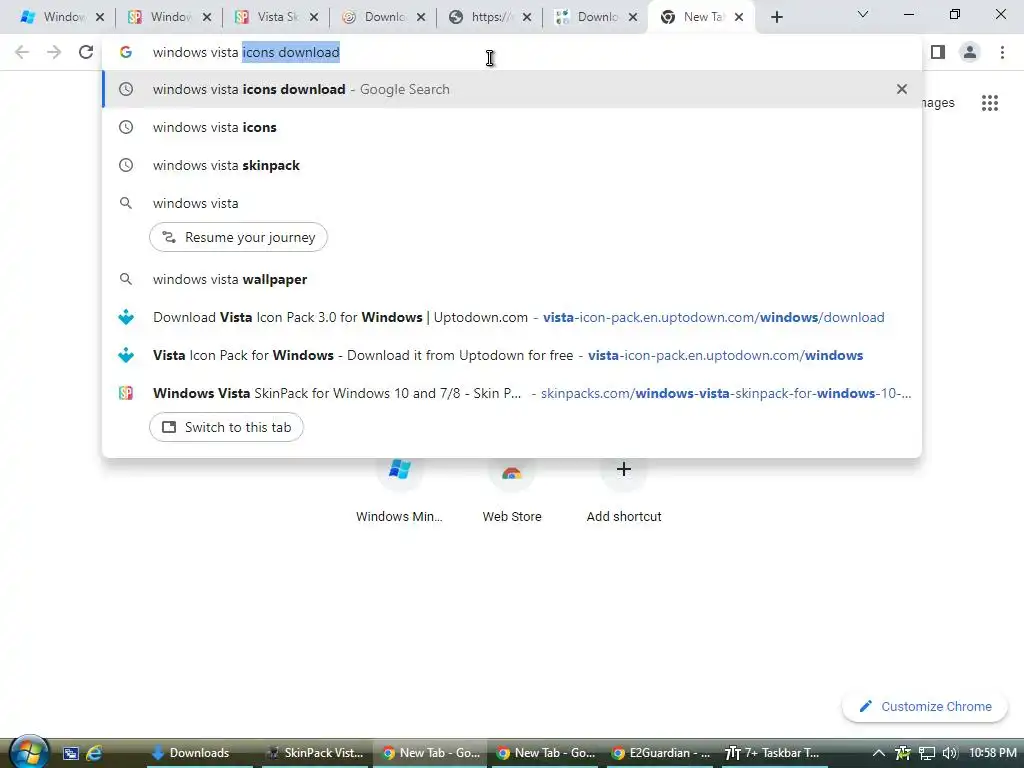
Task: Select the 'windows vista icons' history suggestion
Action: pyautogui.click(x=513, y=127)
